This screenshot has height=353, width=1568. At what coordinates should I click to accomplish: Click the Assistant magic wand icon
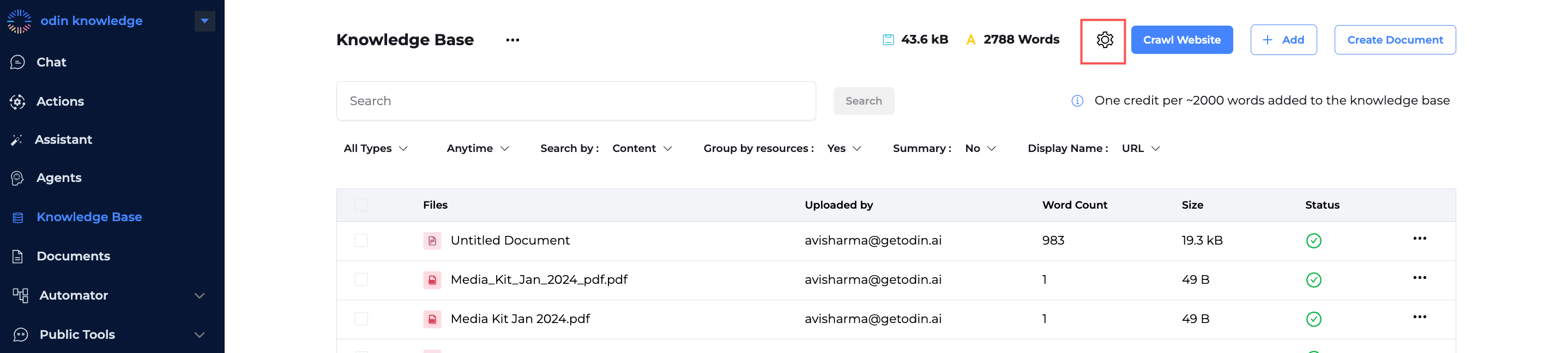17,140
